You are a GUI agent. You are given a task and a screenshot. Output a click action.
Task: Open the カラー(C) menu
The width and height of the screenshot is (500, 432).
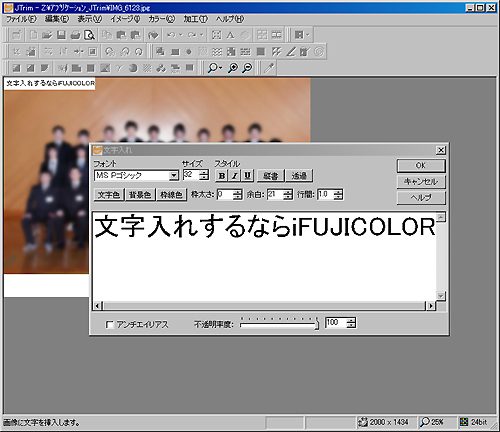tap(162, 19)
